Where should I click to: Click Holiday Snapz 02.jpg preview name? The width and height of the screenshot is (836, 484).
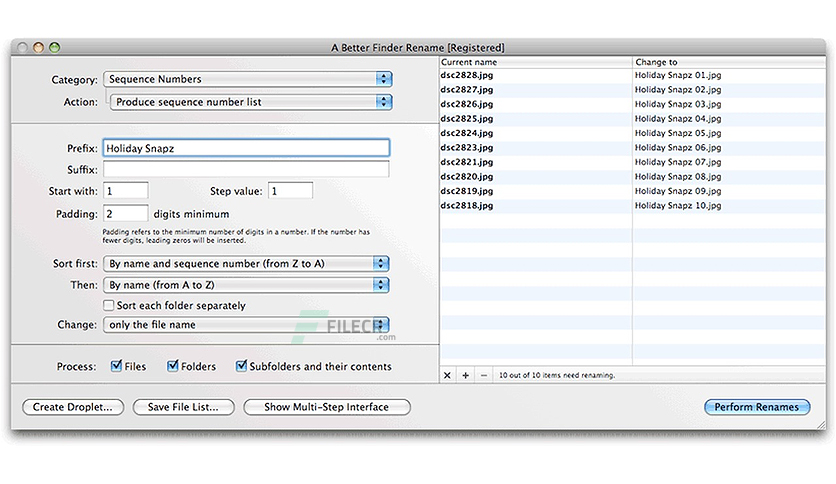click(678, 90)
